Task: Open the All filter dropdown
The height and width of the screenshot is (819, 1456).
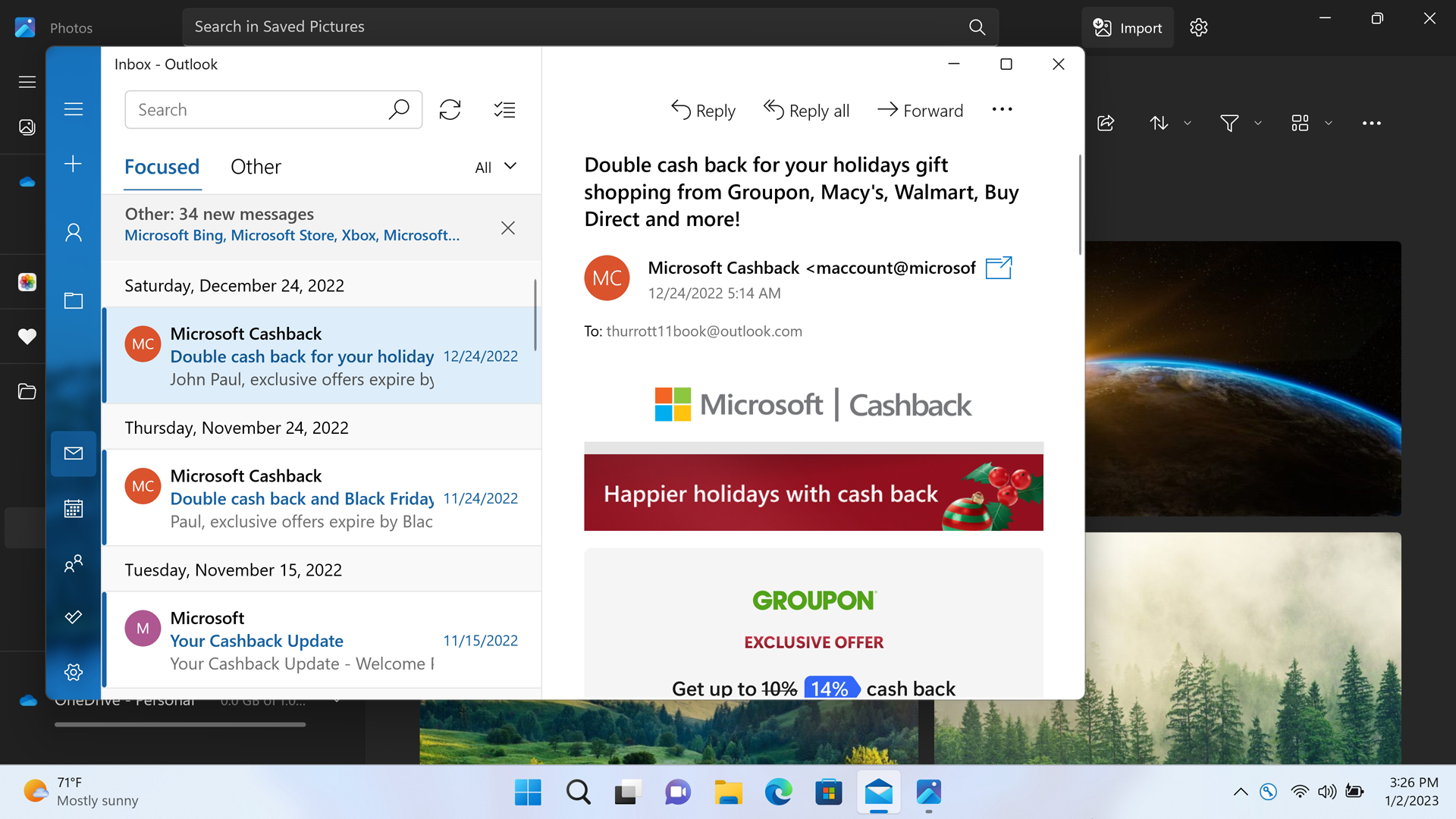Action: click(495, 167)
